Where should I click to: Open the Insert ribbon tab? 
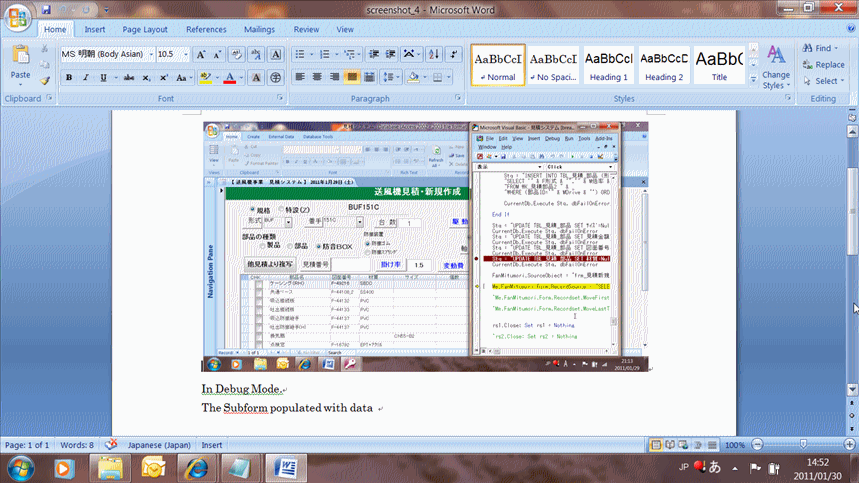click(x=95, y=30)
